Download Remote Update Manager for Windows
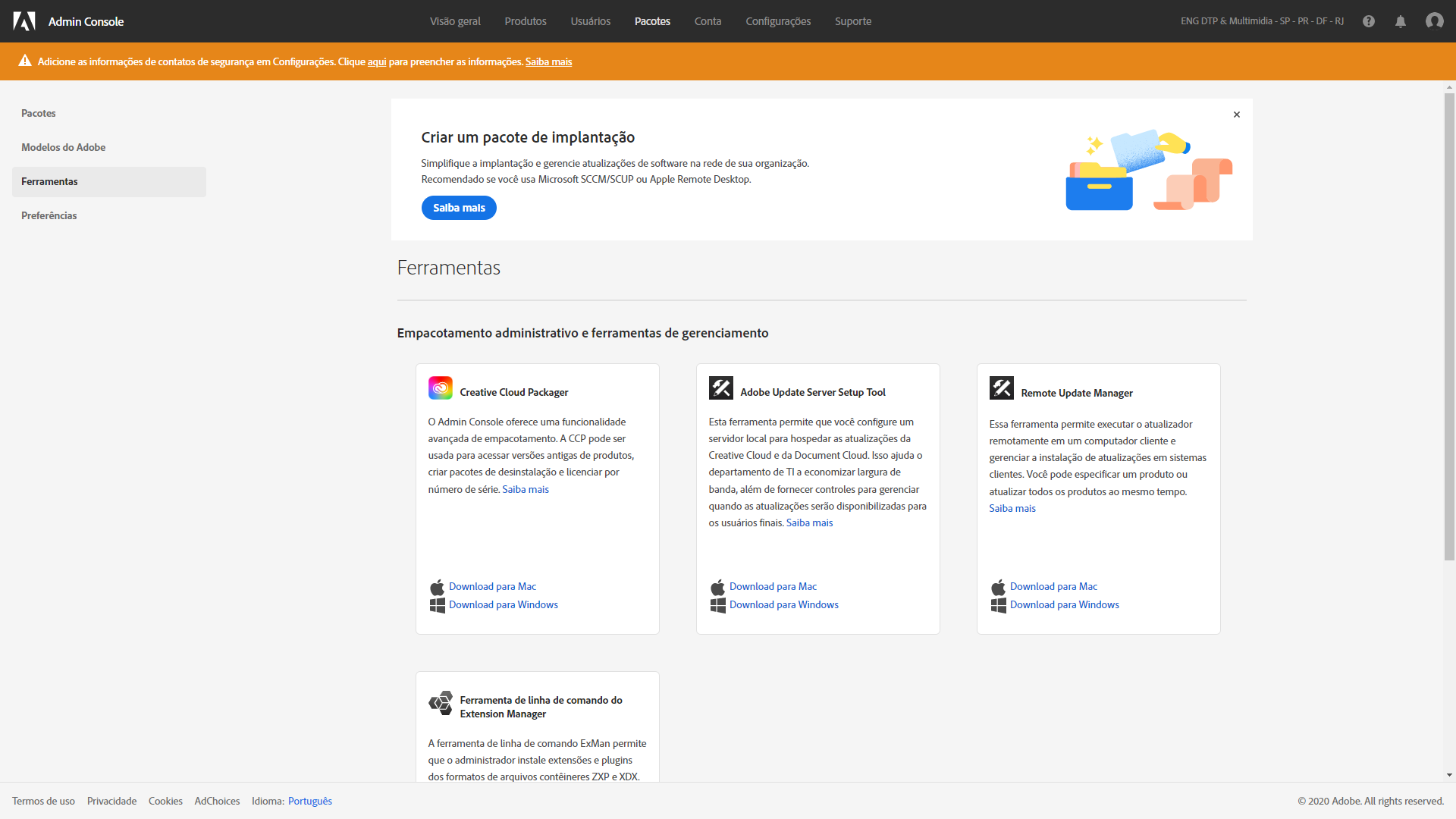Viewport: 1456px width, 819px height. pos(1065,605)
